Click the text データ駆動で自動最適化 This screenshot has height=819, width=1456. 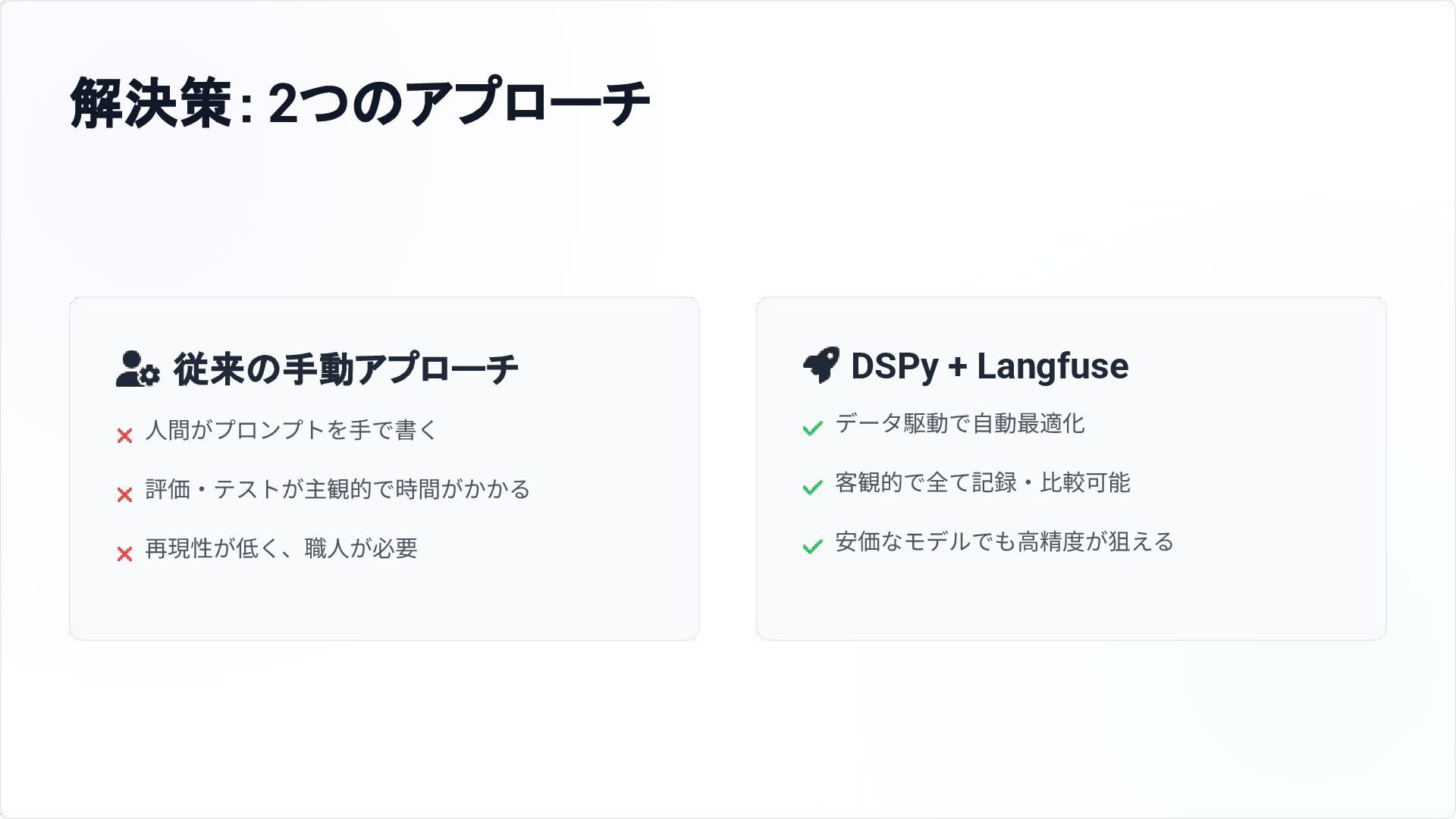click(960, 423)
